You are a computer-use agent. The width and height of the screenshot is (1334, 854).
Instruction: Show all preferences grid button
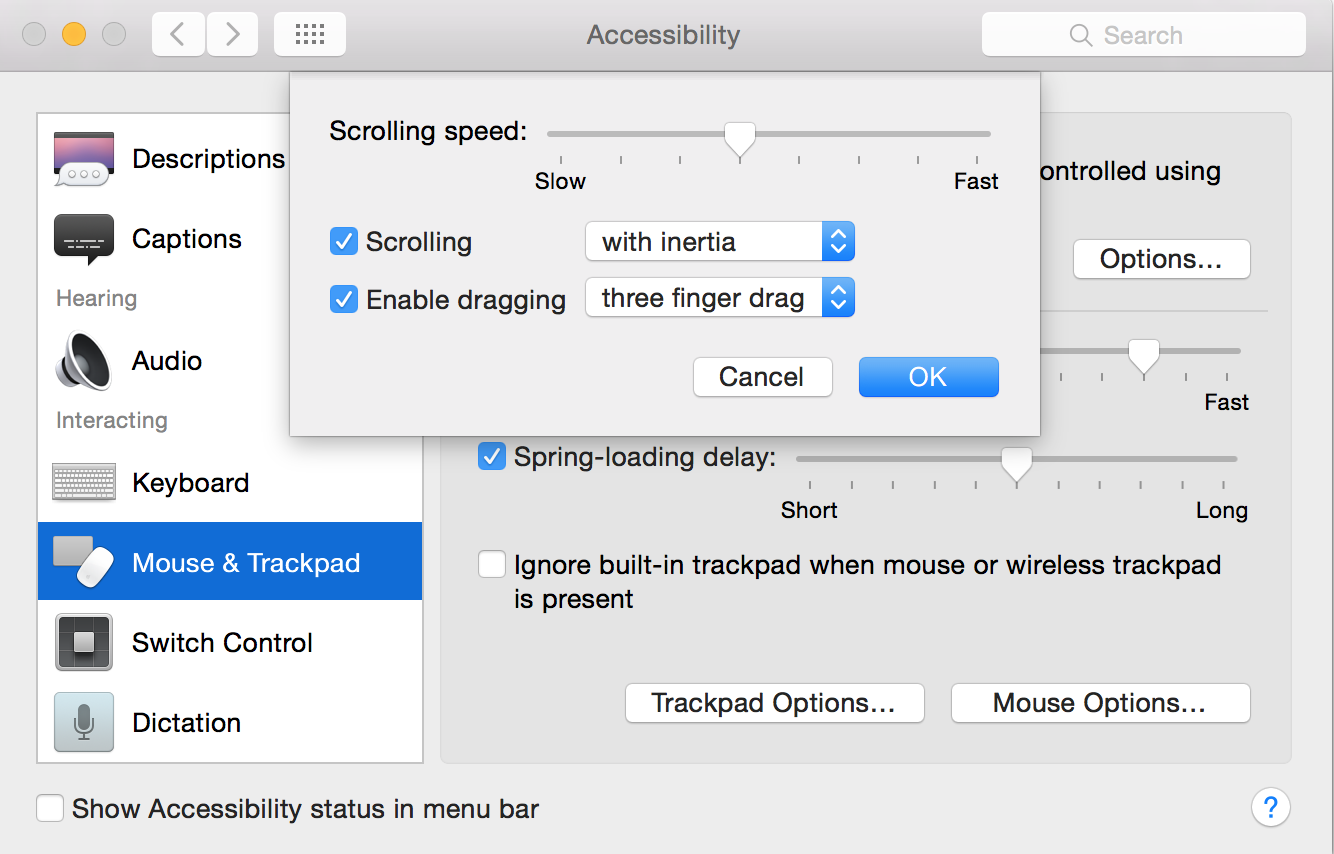pyautogui.click(x=309, y=35)
